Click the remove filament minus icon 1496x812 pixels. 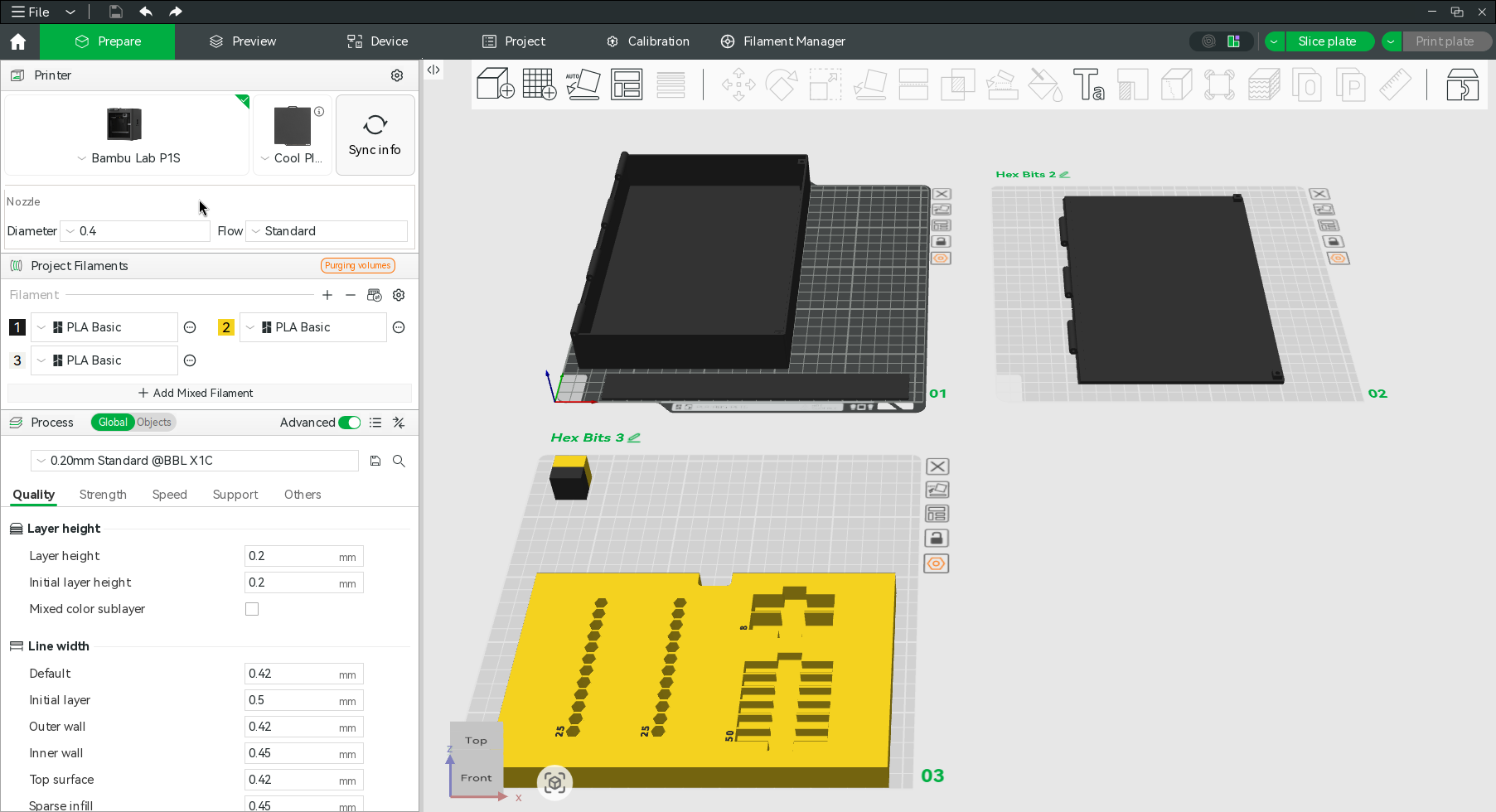(x=351, y=295)
